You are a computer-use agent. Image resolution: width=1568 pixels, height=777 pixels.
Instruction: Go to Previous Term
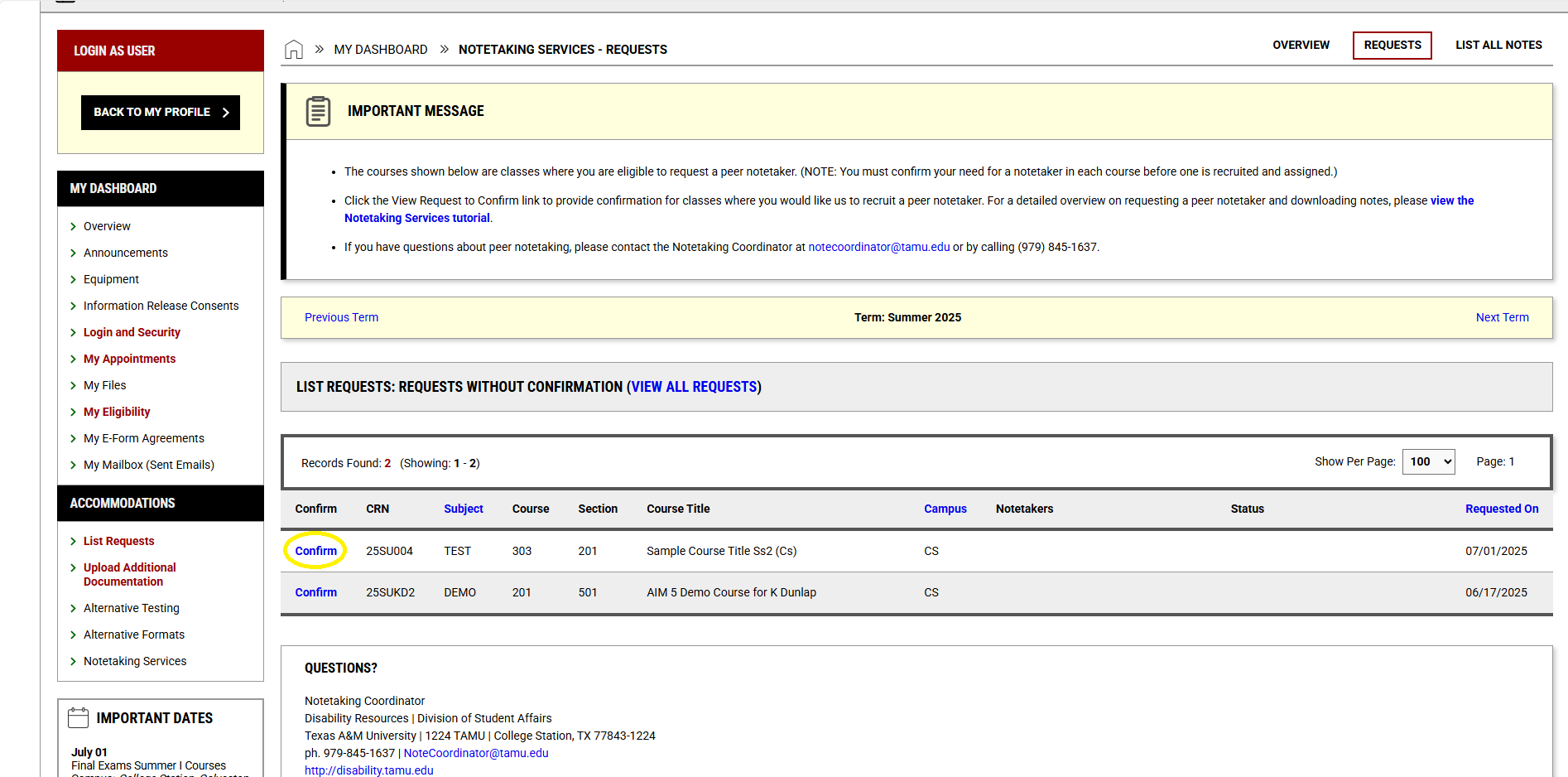coord(341,317)
